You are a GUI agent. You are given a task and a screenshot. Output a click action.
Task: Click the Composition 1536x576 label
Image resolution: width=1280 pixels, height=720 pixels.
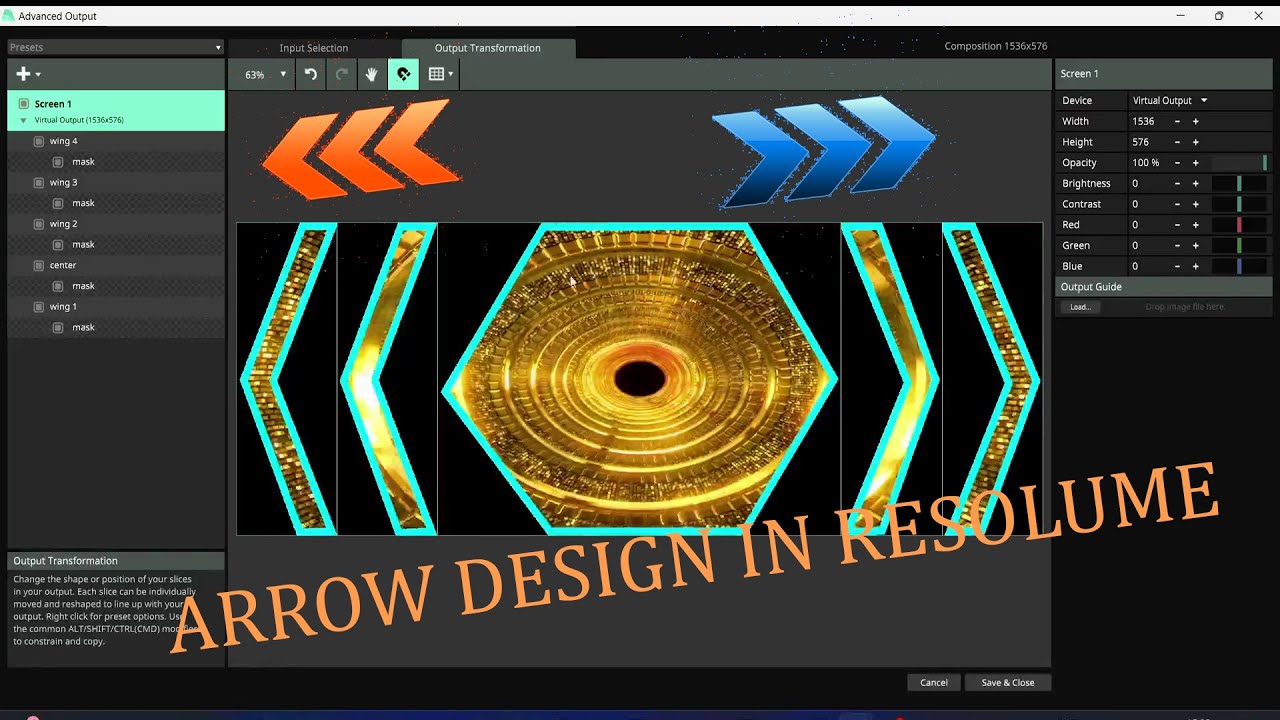pos(996,46)
